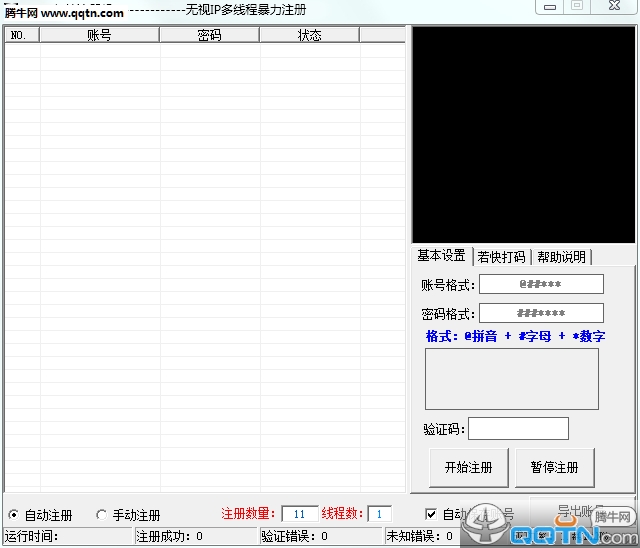The width and height of the screenshot is (640, 548).
Task: Focus the 账号格式 input field
Action: (541, 284)
